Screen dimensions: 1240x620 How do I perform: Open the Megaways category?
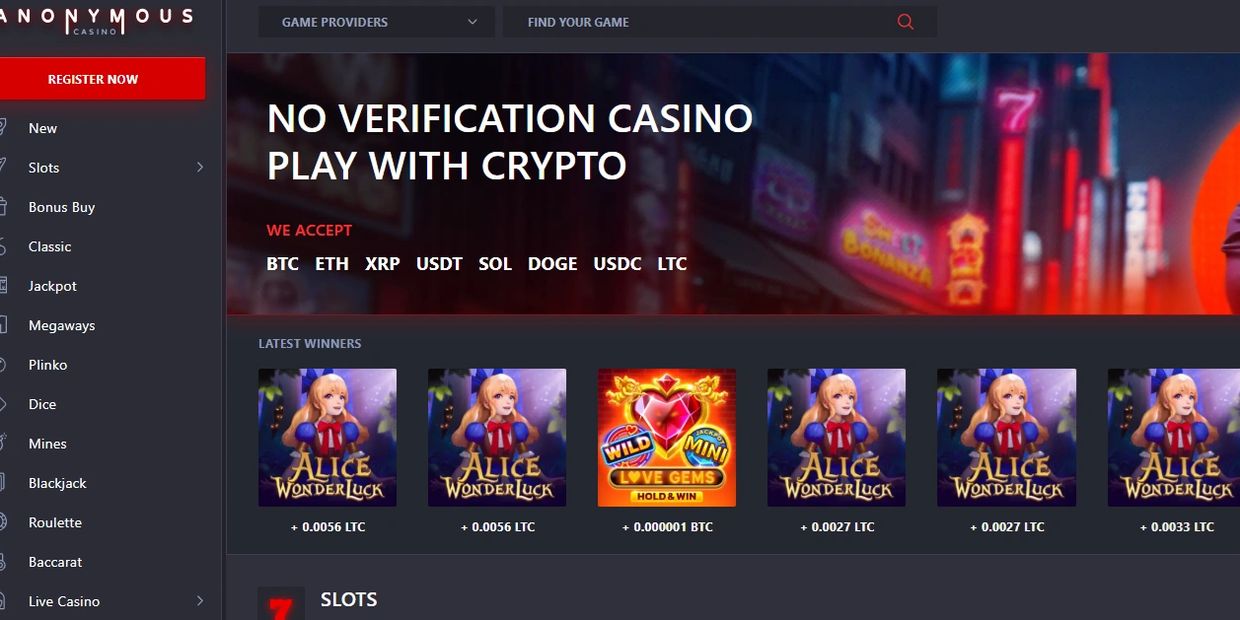point(62,325)
